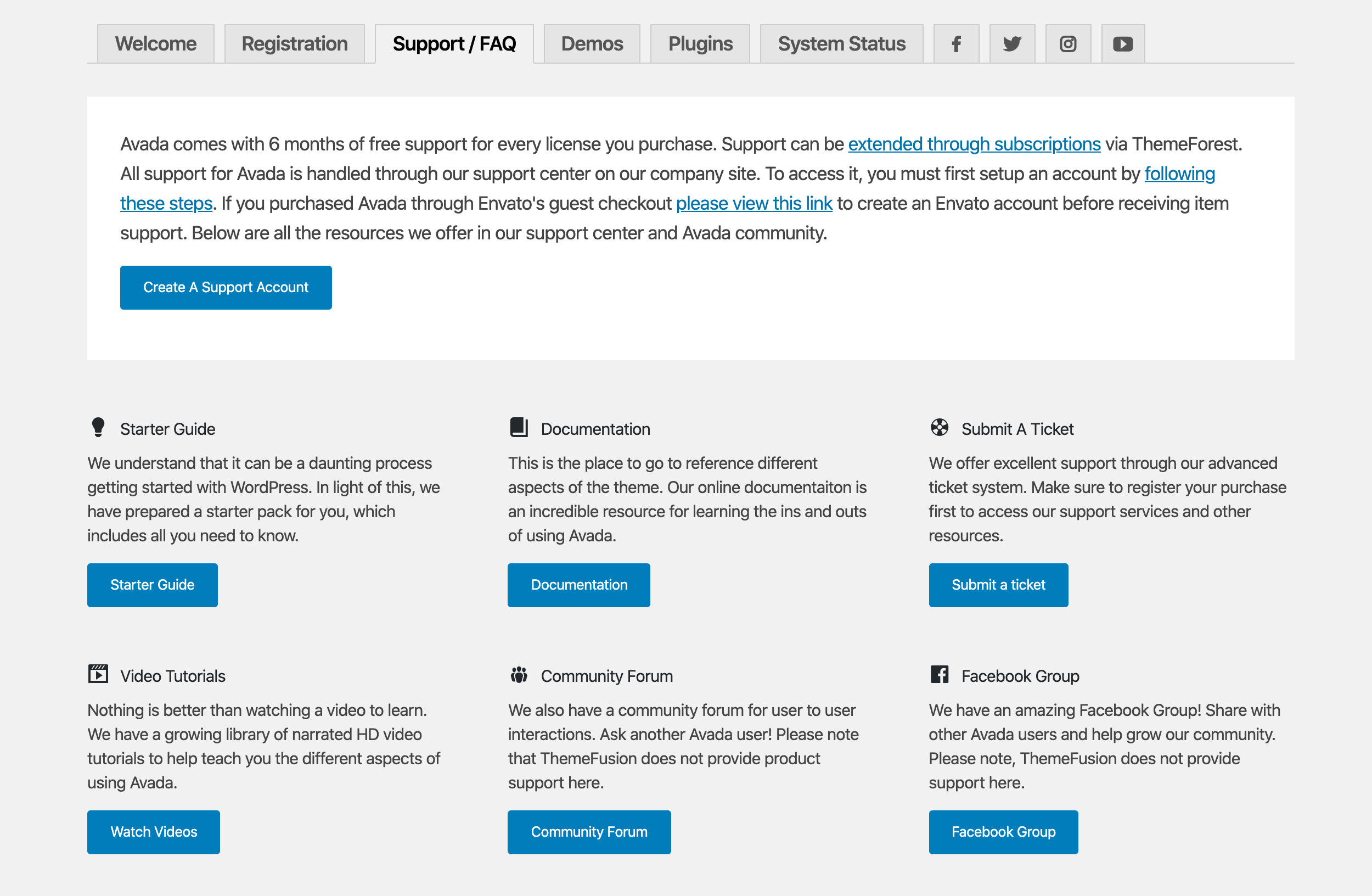
Task: Open the Demos tab
Action: [592, 44]
